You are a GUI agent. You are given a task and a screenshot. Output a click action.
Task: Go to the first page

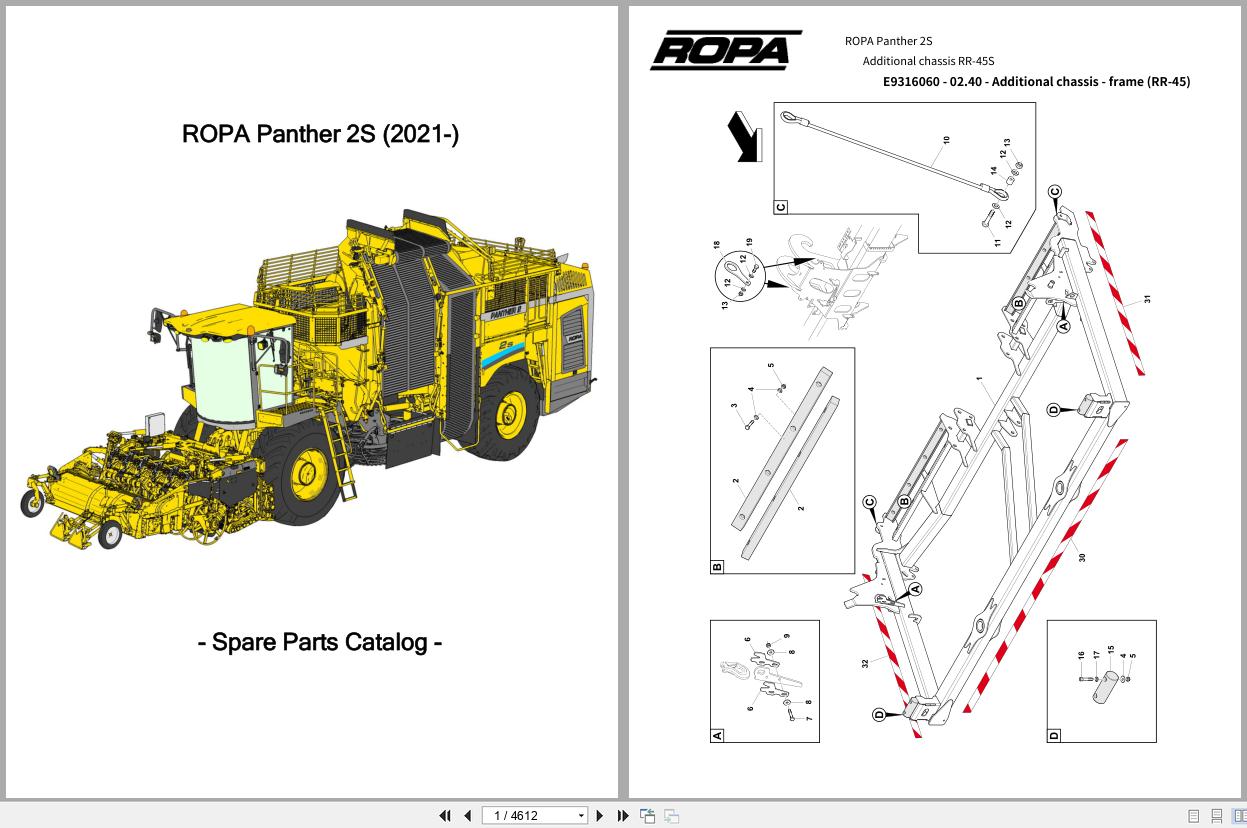click(x=445, y=815)
